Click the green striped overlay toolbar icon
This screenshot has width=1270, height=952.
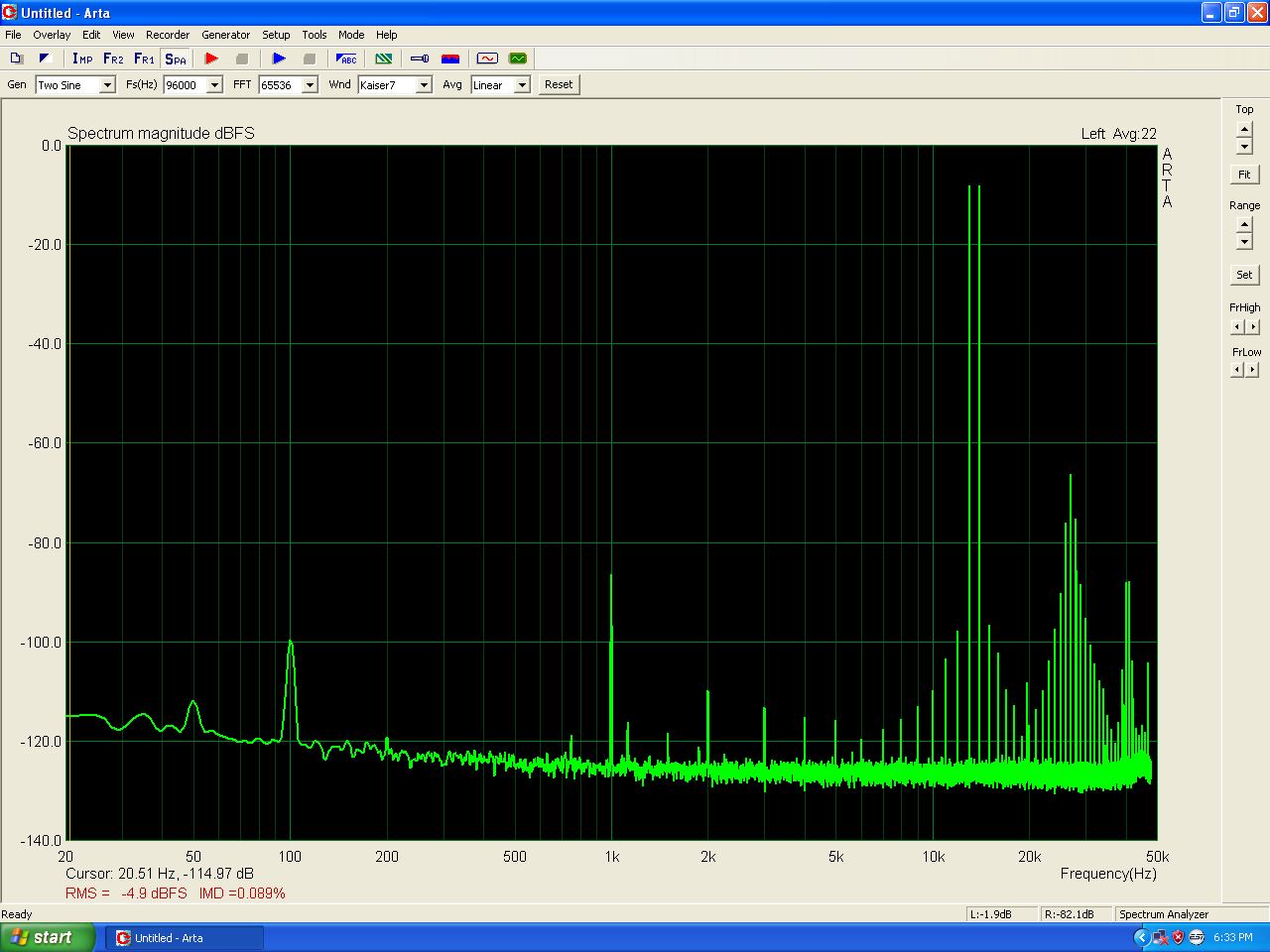384,59
